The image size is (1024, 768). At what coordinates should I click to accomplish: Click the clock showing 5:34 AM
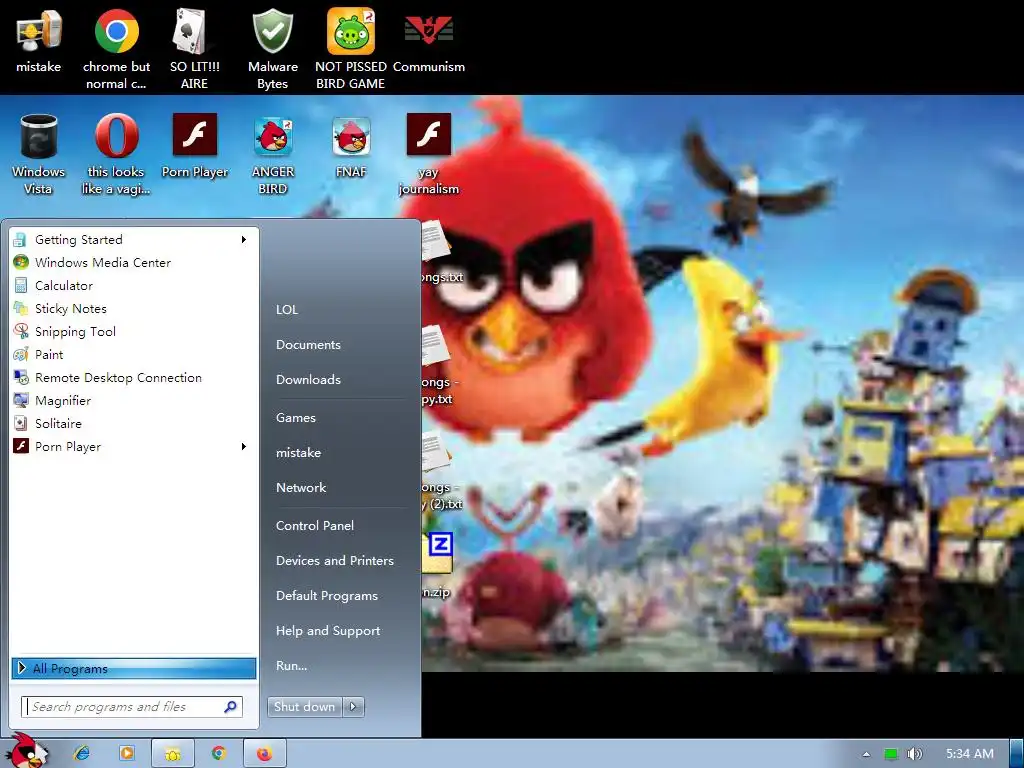pyautogui.click(x=970, y=754)
